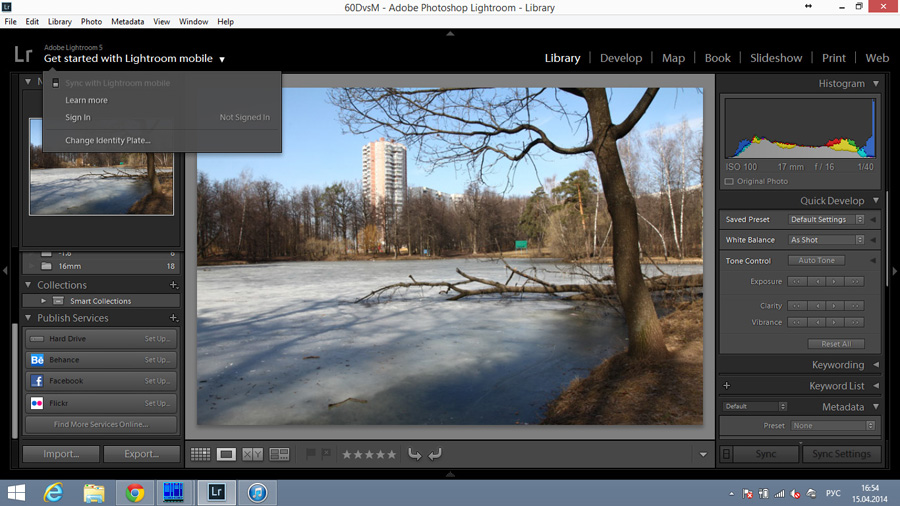
Task: Show the filmstrip with bottom arrow
Action: [450, 474]
